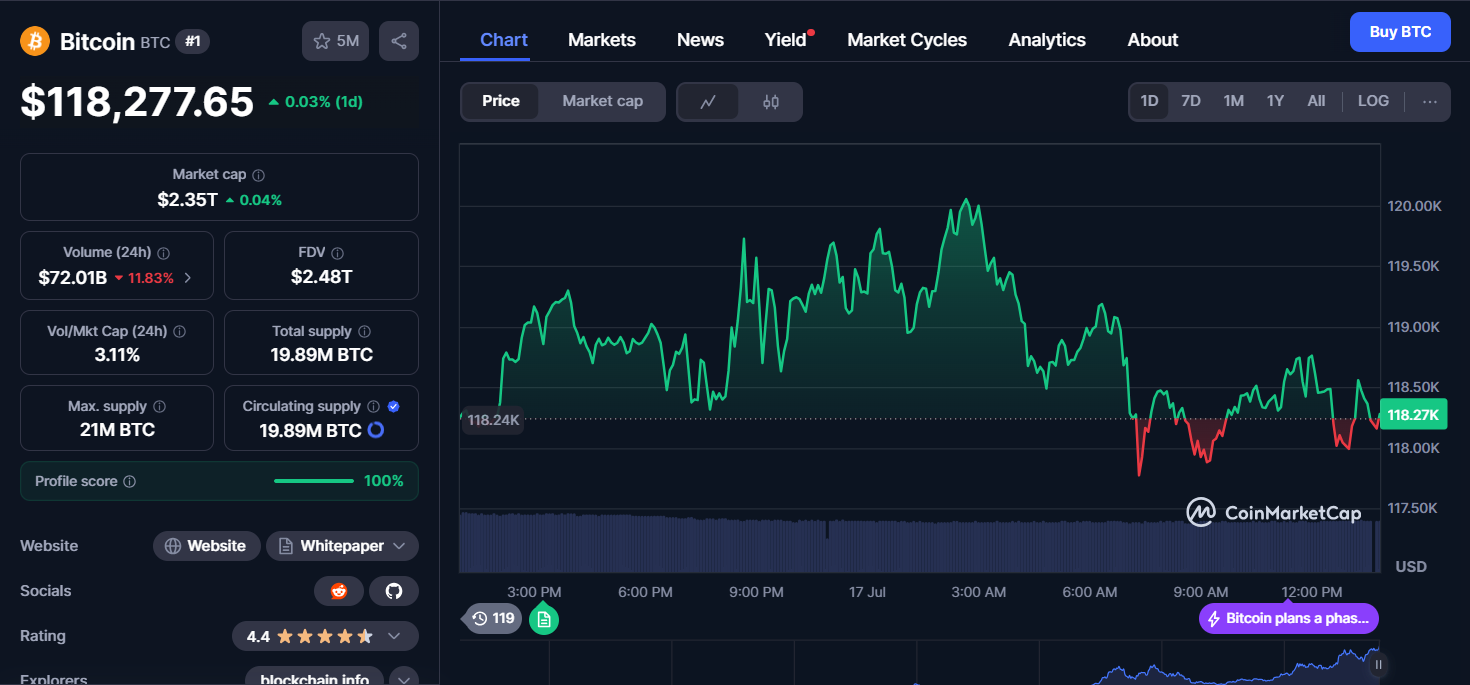Open the News tab
Image resolution: width=1470 pixels, height=685 pixels.
click(700, 40)
